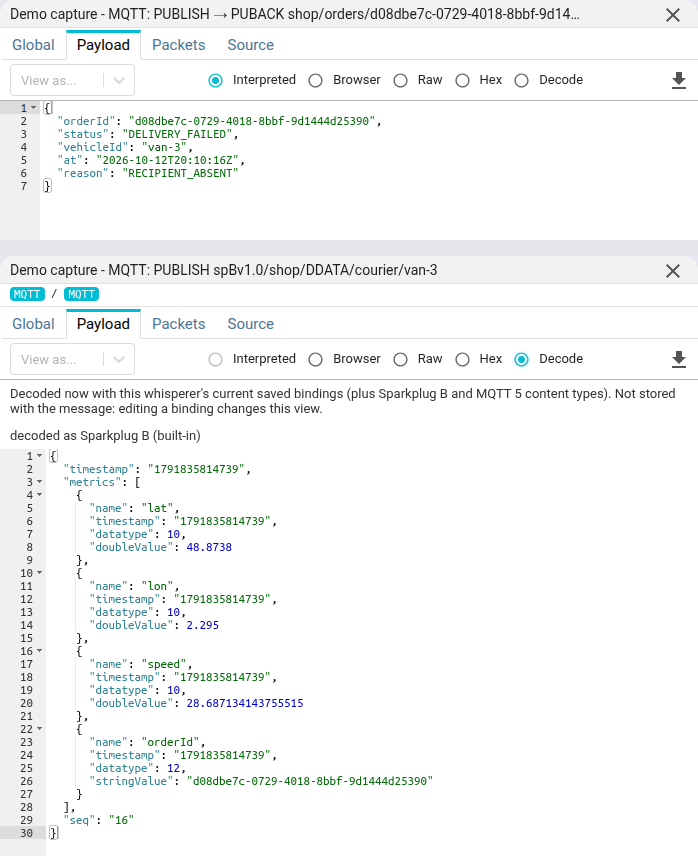Collapse line 1 fold in lower JSON
Viewport: 698px width, 856px height.
pyautogui.click(x=39, y=455)
